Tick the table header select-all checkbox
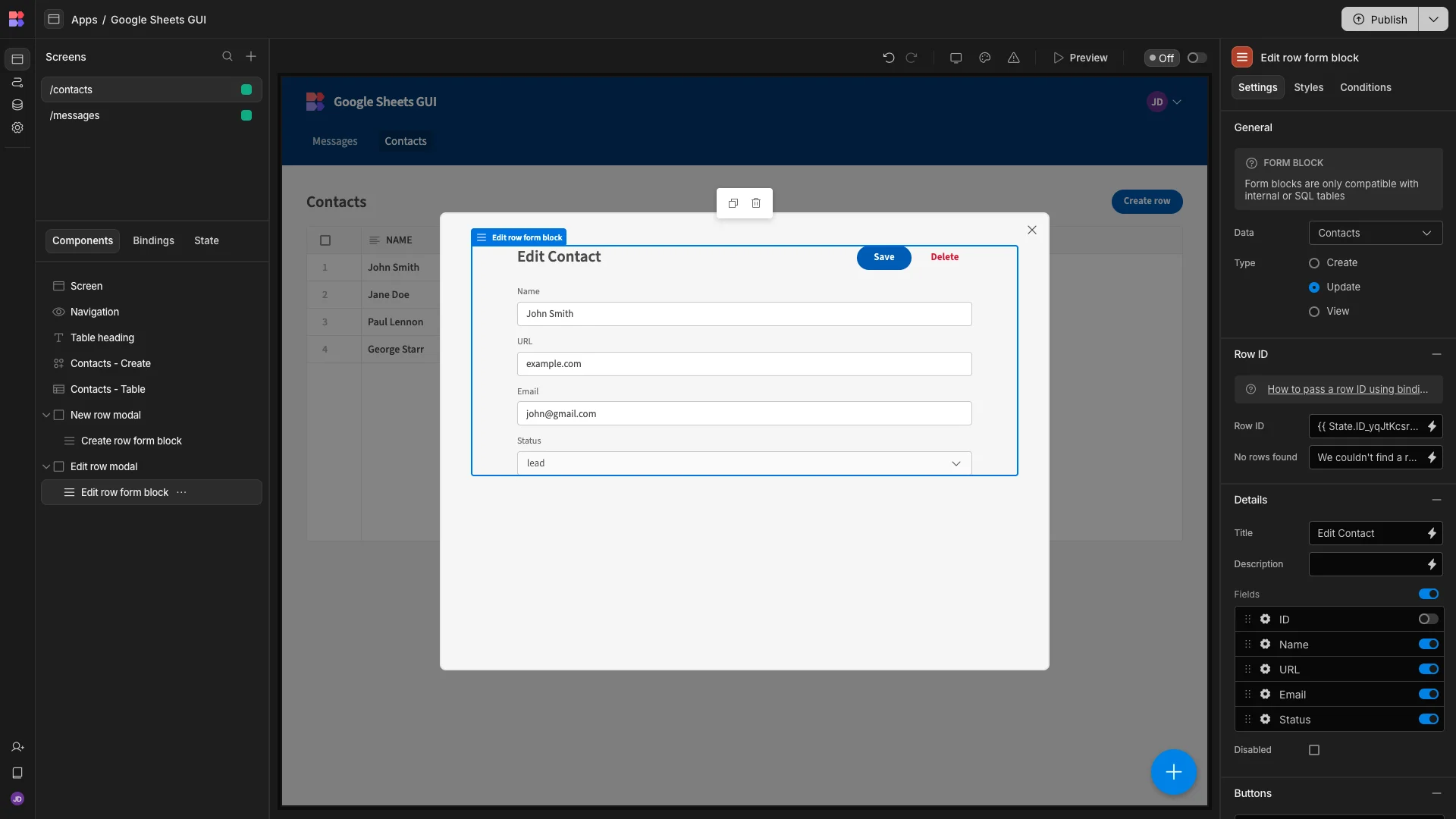Viewport: 1456px width, 819px height. (325, 240)
